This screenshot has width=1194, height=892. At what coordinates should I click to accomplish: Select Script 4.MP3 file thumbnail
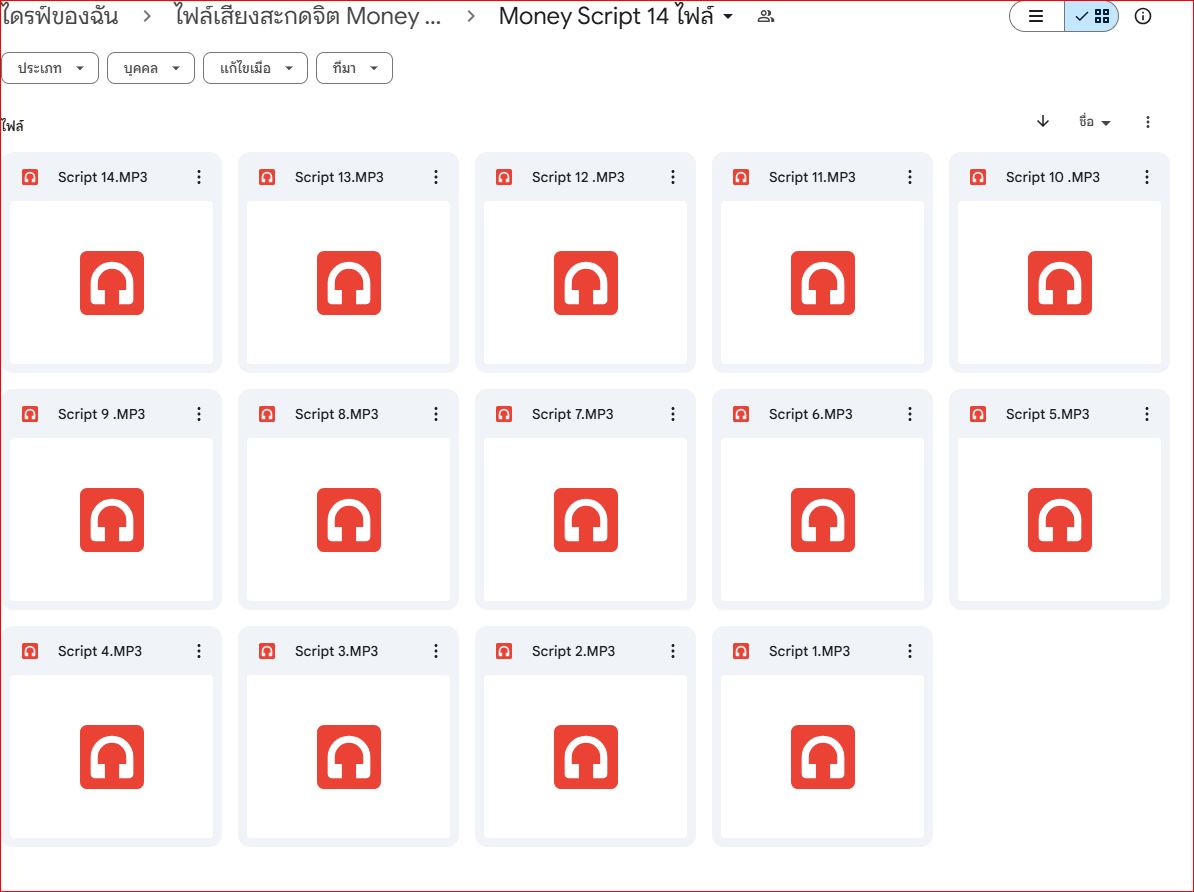coord(112,756)
